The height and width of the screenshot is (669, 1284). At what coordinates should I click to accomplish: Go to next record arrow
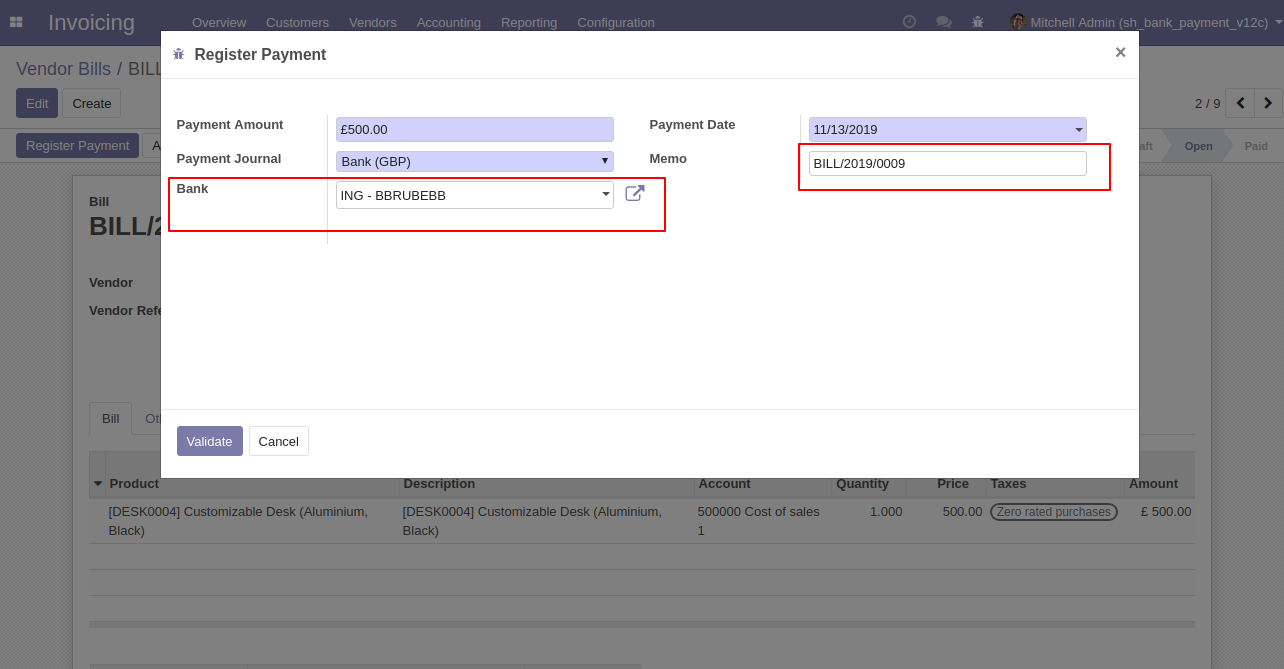pyautogui.click(x=1268, y=103)
